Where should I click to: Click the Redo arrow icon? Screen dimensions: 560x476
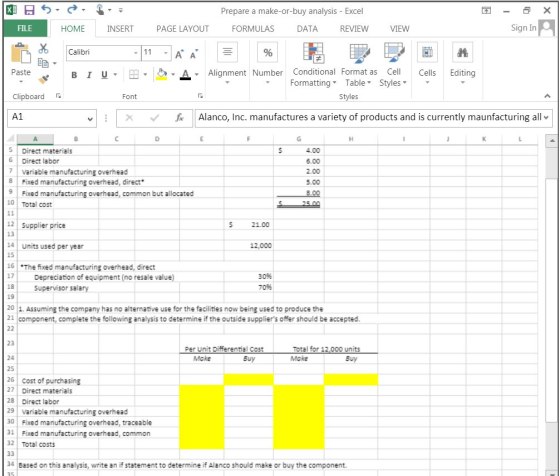click(x=72, y=10)
